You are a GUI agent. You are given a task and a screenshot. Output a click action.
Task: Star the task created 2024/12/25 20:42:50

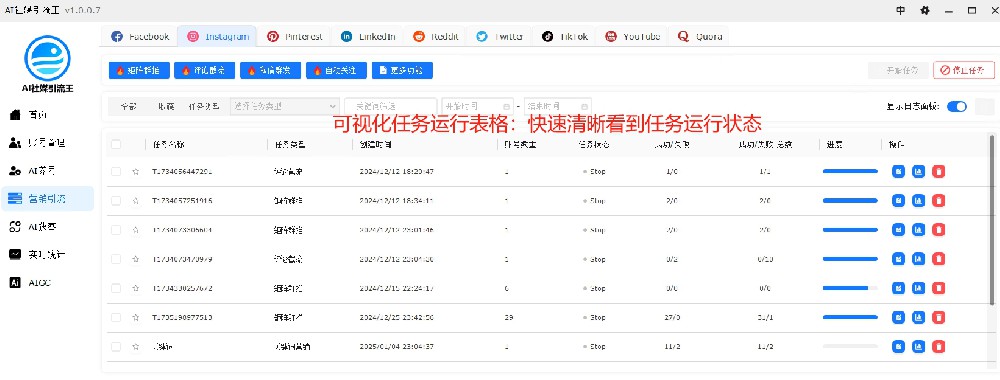coord(135,318)
